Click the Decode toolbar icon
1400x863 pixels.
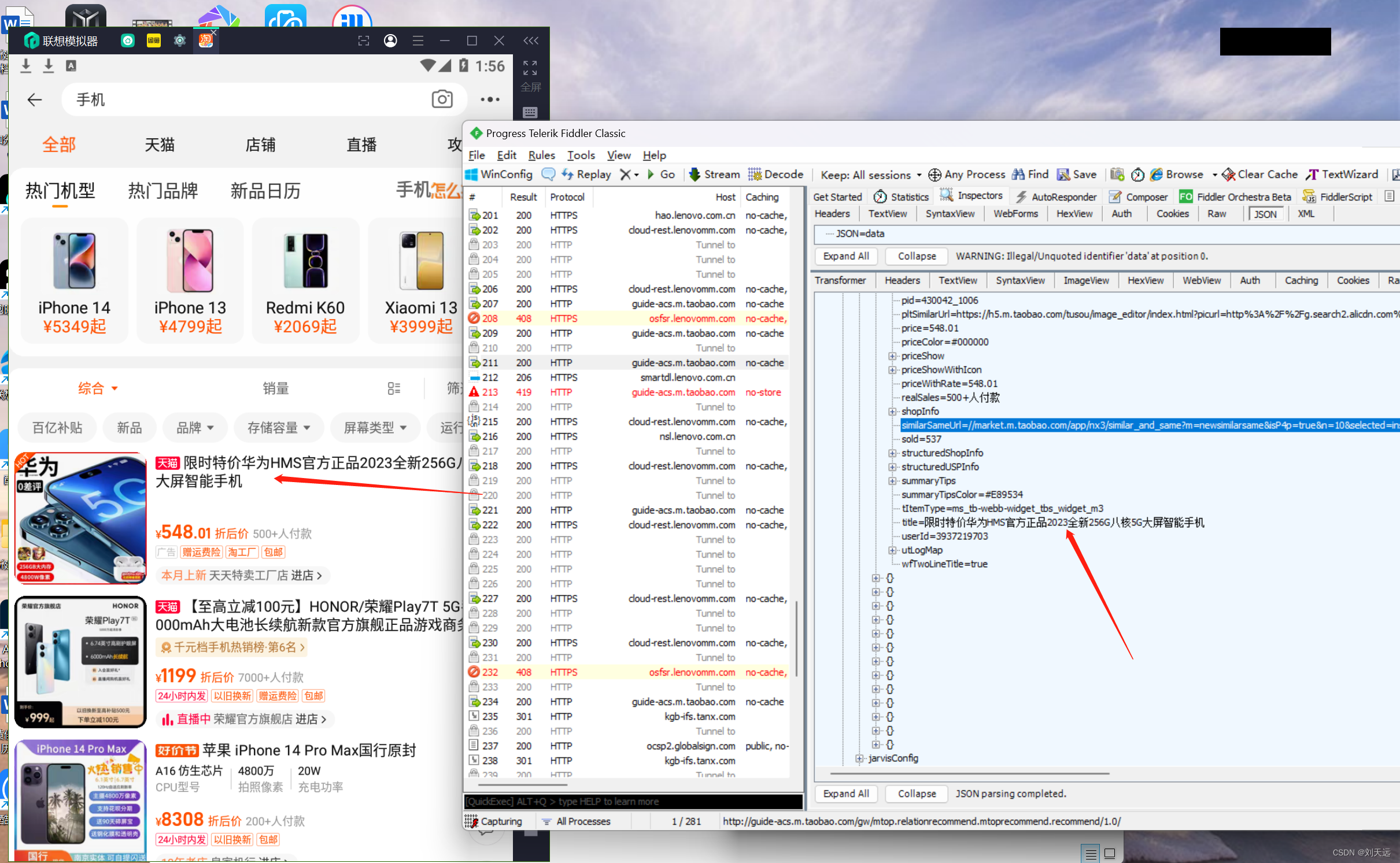coord(754,175)
